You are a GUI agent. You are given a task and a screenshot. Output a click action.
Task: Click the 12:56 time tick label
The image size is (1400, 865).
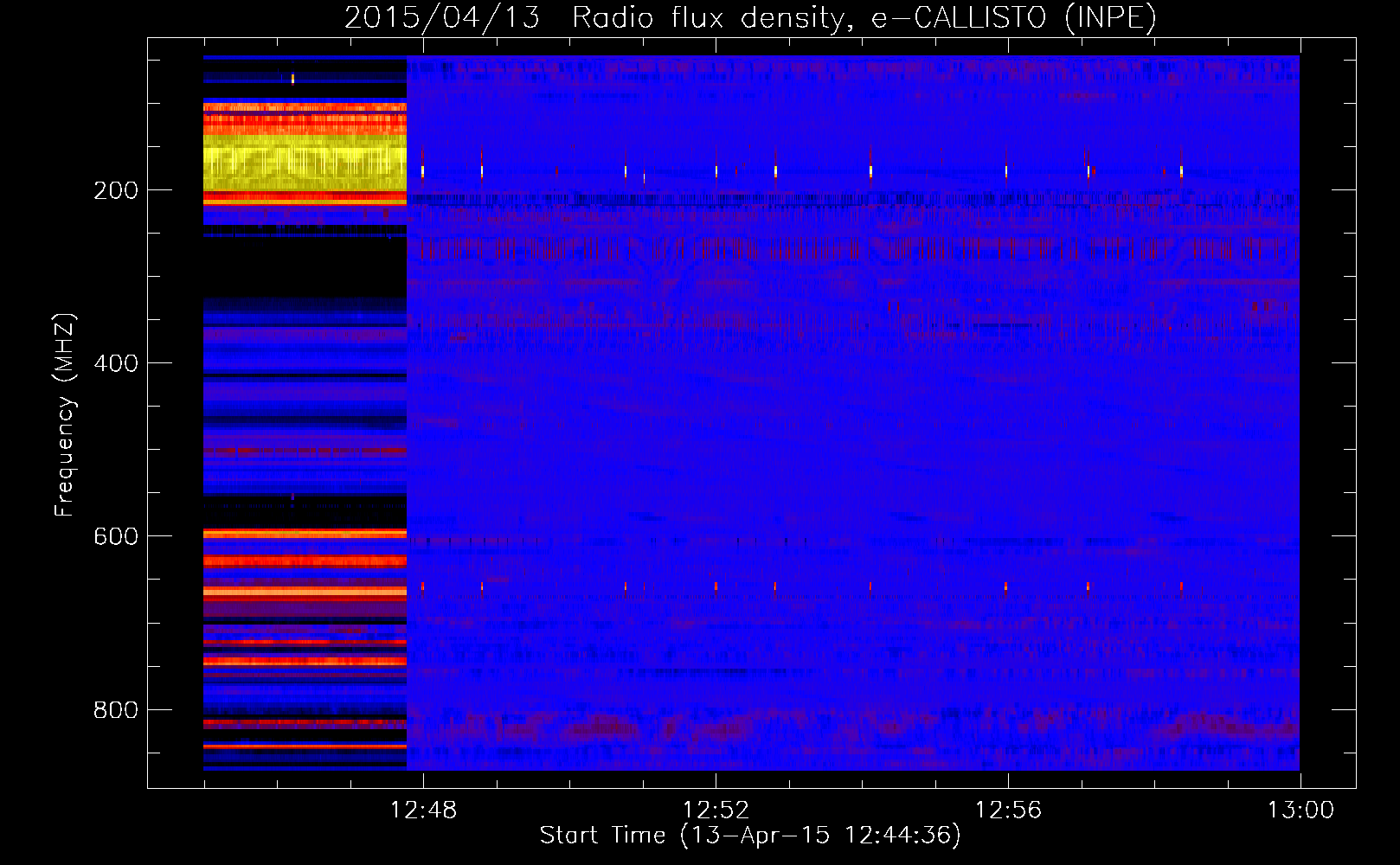coord(1008,811)
